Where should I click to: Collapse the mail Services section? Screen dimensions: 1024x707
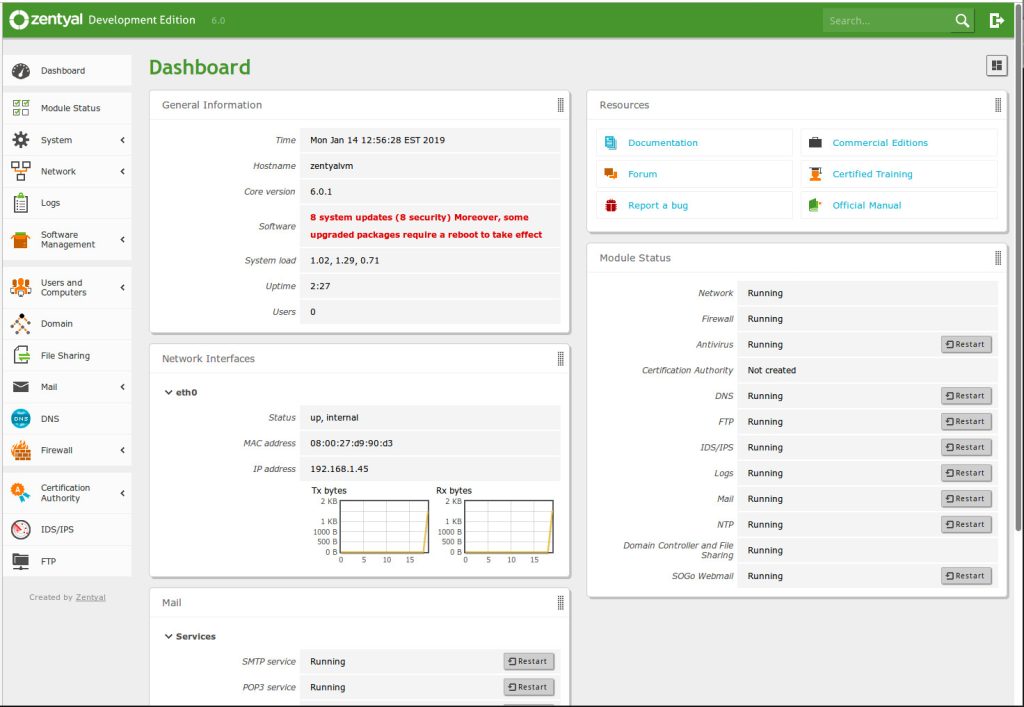pos(168,636)
